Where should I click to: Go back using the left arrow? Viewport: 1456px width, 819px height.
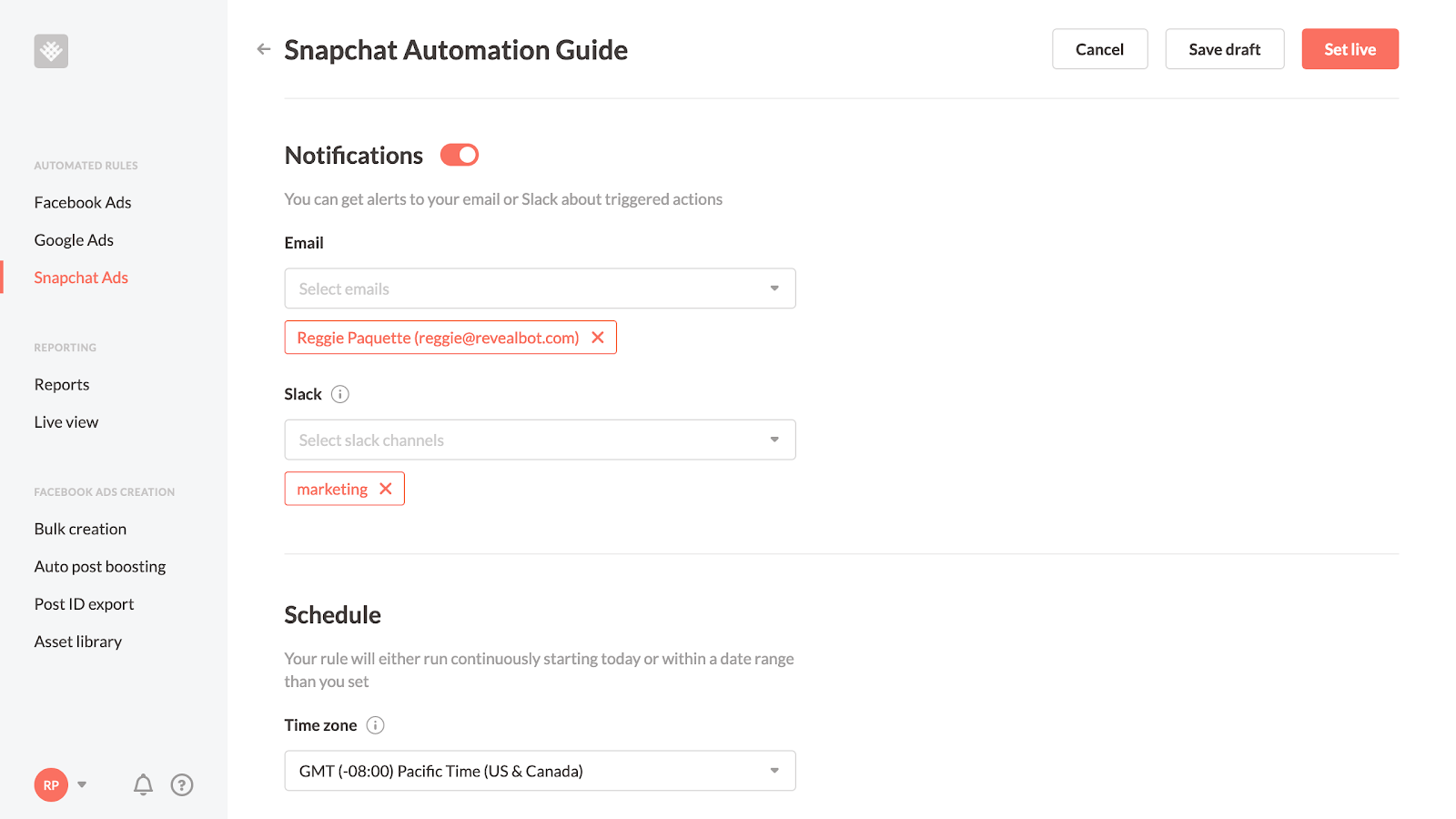click(x=264, y=49)
